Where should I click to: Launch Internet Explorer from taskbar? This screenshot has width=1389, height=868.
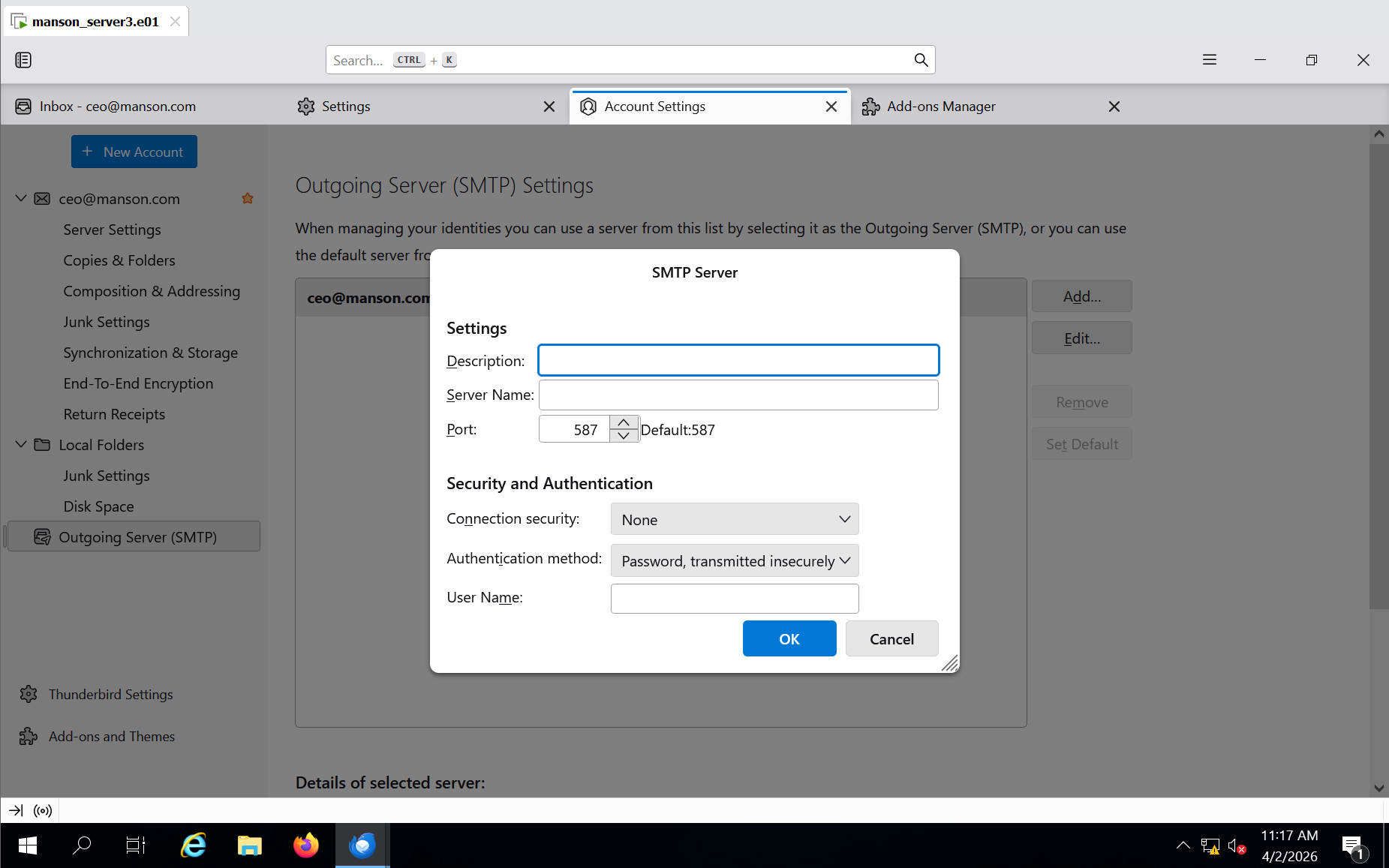[x=193, y=845]
